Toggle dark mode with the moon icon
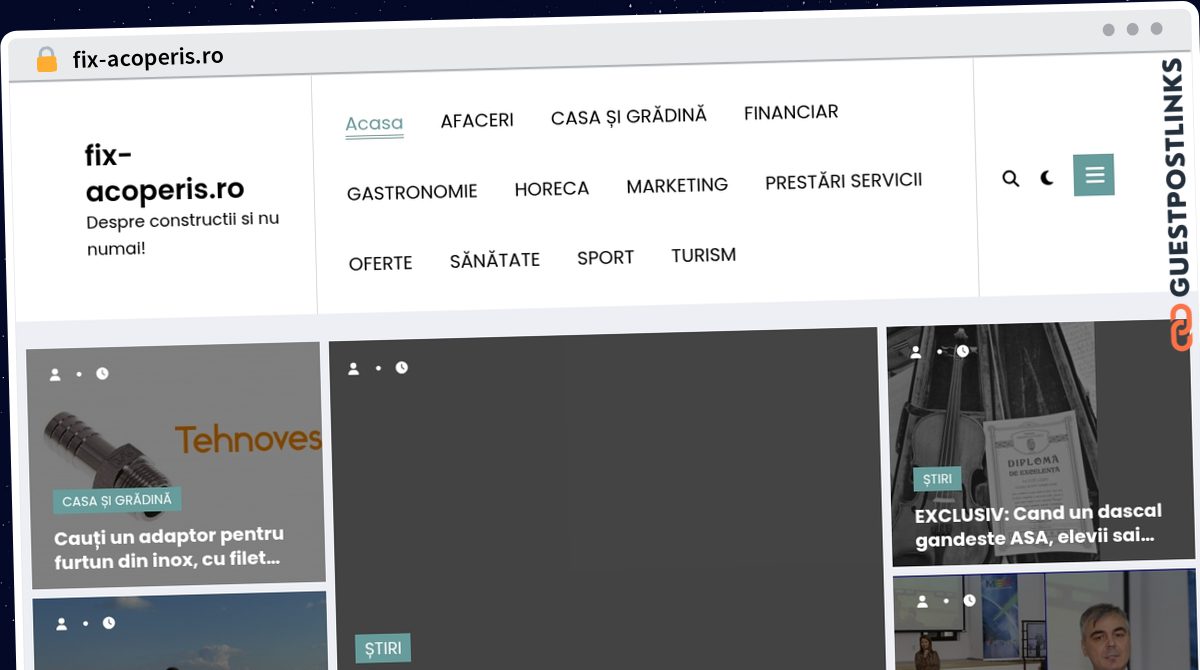Image resolution: width=1200 pixels, height=670 pixels. [x=1047, y=178]
